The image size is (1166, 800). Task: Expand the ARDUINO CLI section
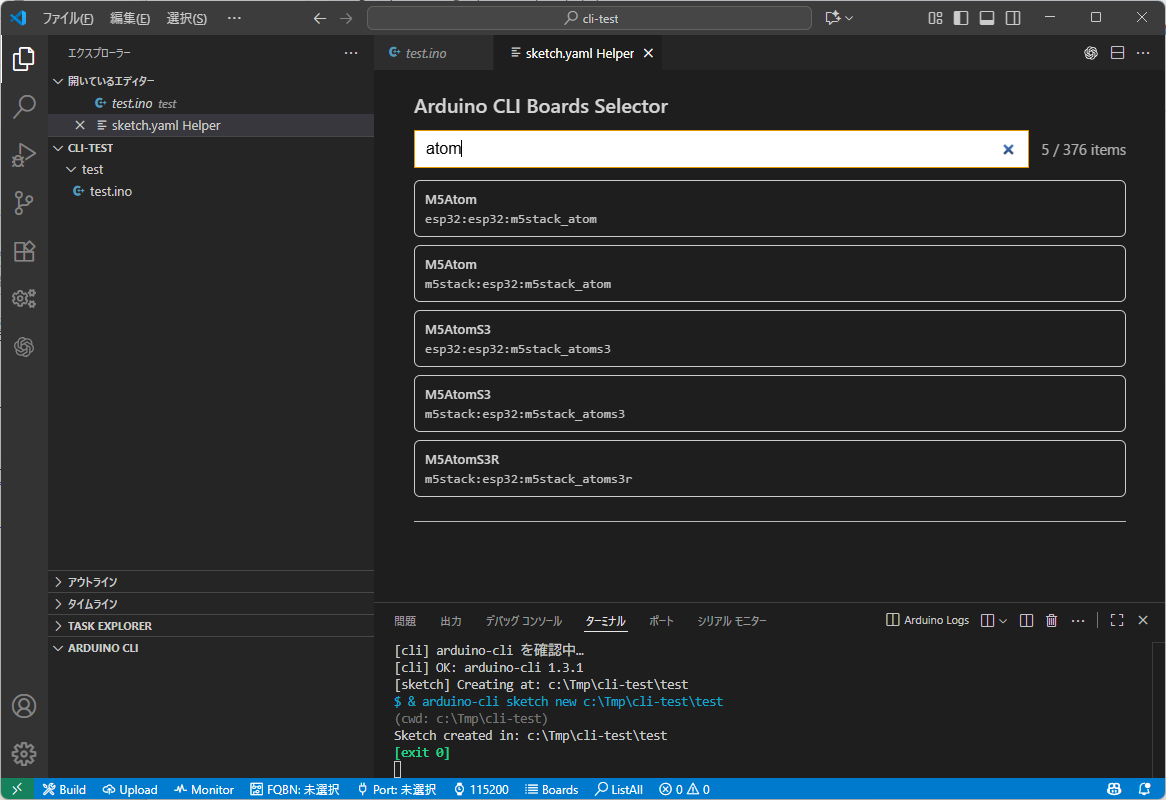103,648
